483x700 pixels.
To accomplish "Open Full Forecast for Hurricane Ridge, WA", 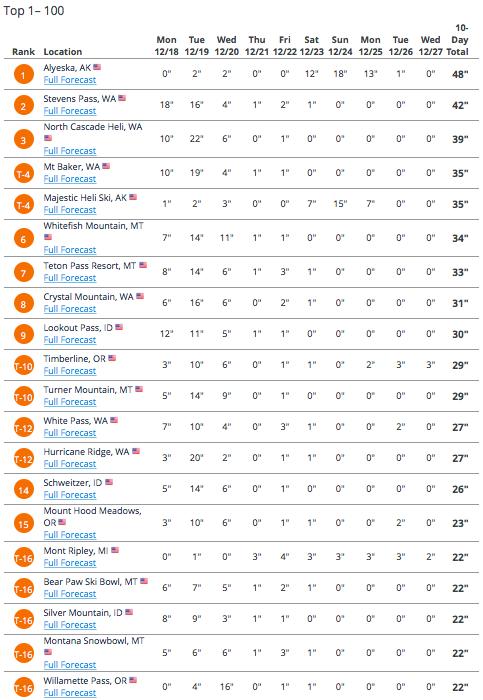I will coord(70,464).
